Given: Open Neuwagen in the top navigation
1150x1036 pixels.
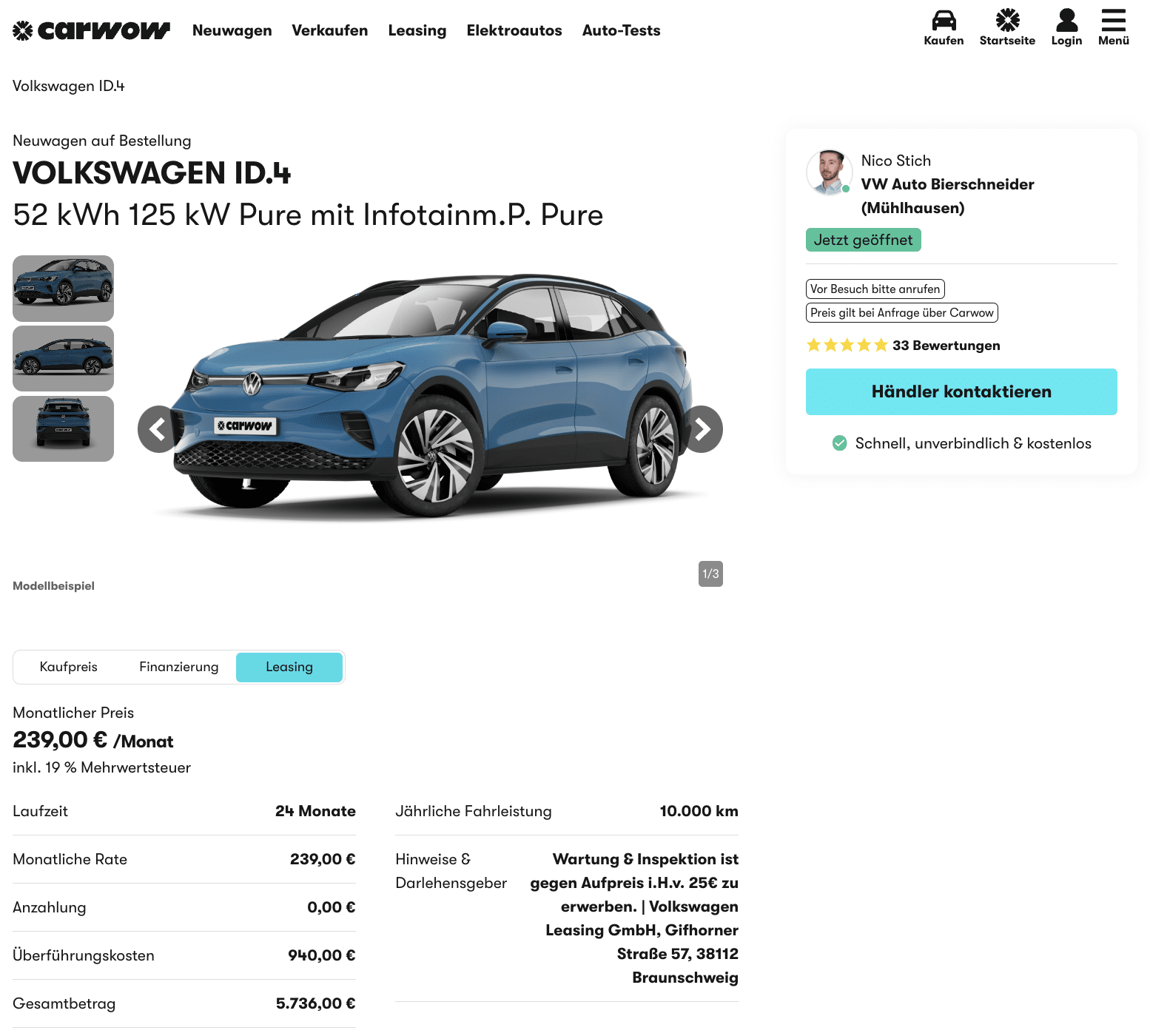Looking at the screenshot, I should pyautogui.click(x=232, y=30).
